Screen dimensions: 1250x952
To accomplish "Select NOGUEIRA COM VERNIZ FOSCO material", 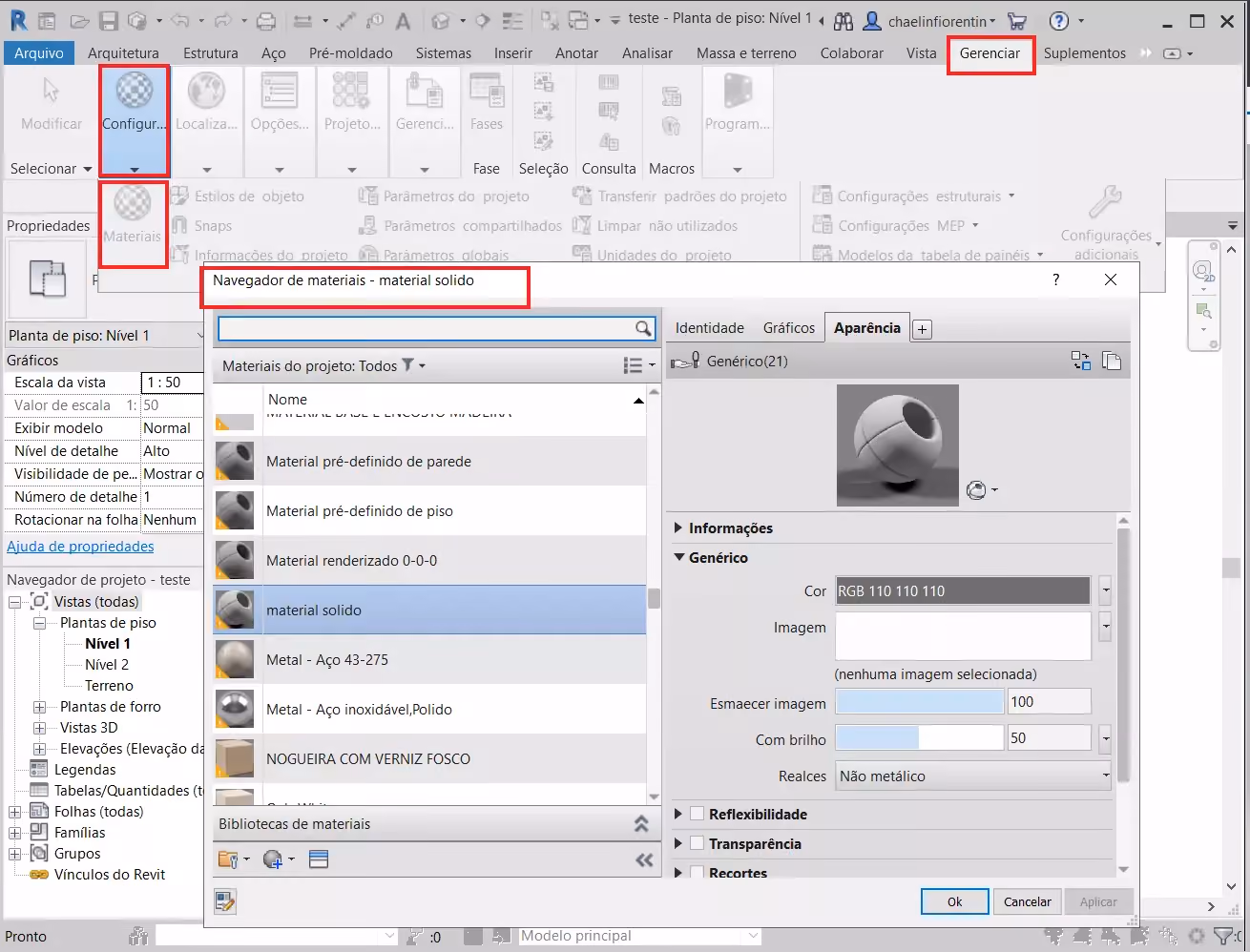I will click(429, 758).
